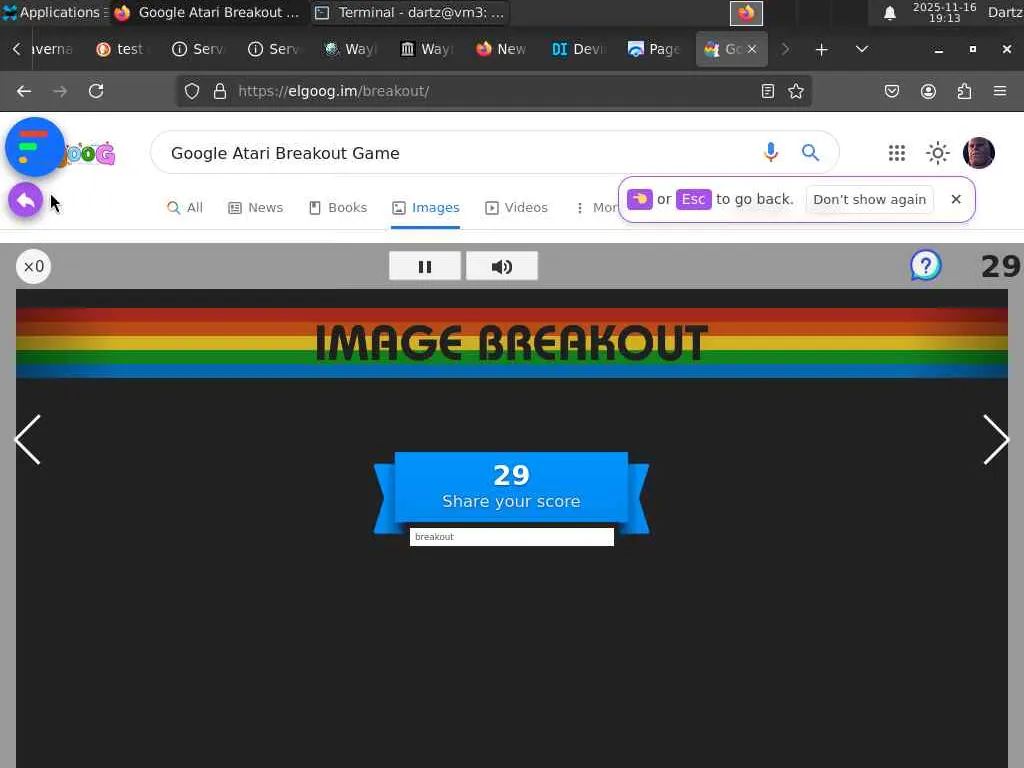The height and width of the screenshot is (768, 1024).
Task: Dismiss the go-back hint popup
Action: pos(956,199)
